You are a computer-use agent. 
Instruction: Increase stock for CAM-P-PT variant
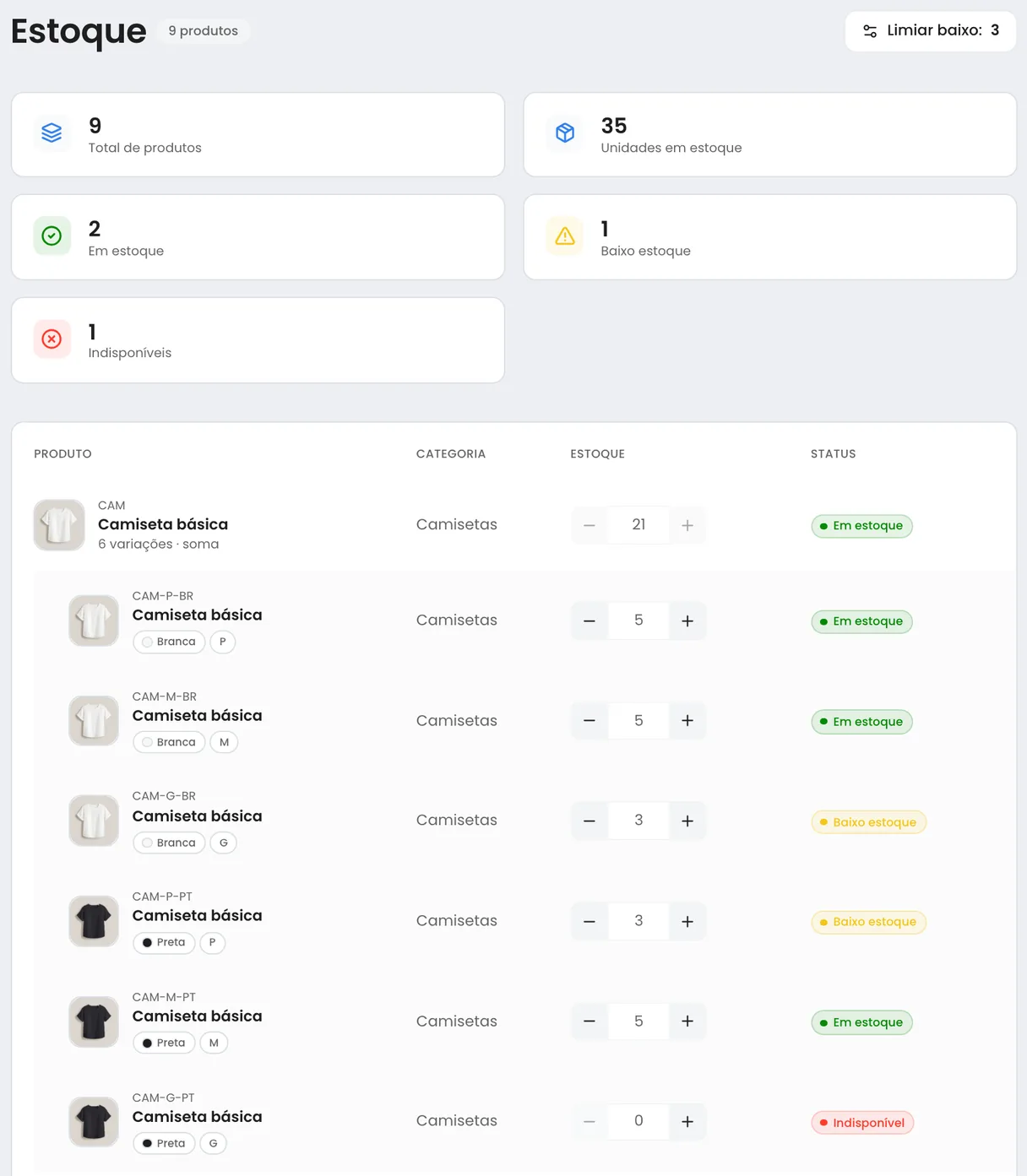click(687, 922)
